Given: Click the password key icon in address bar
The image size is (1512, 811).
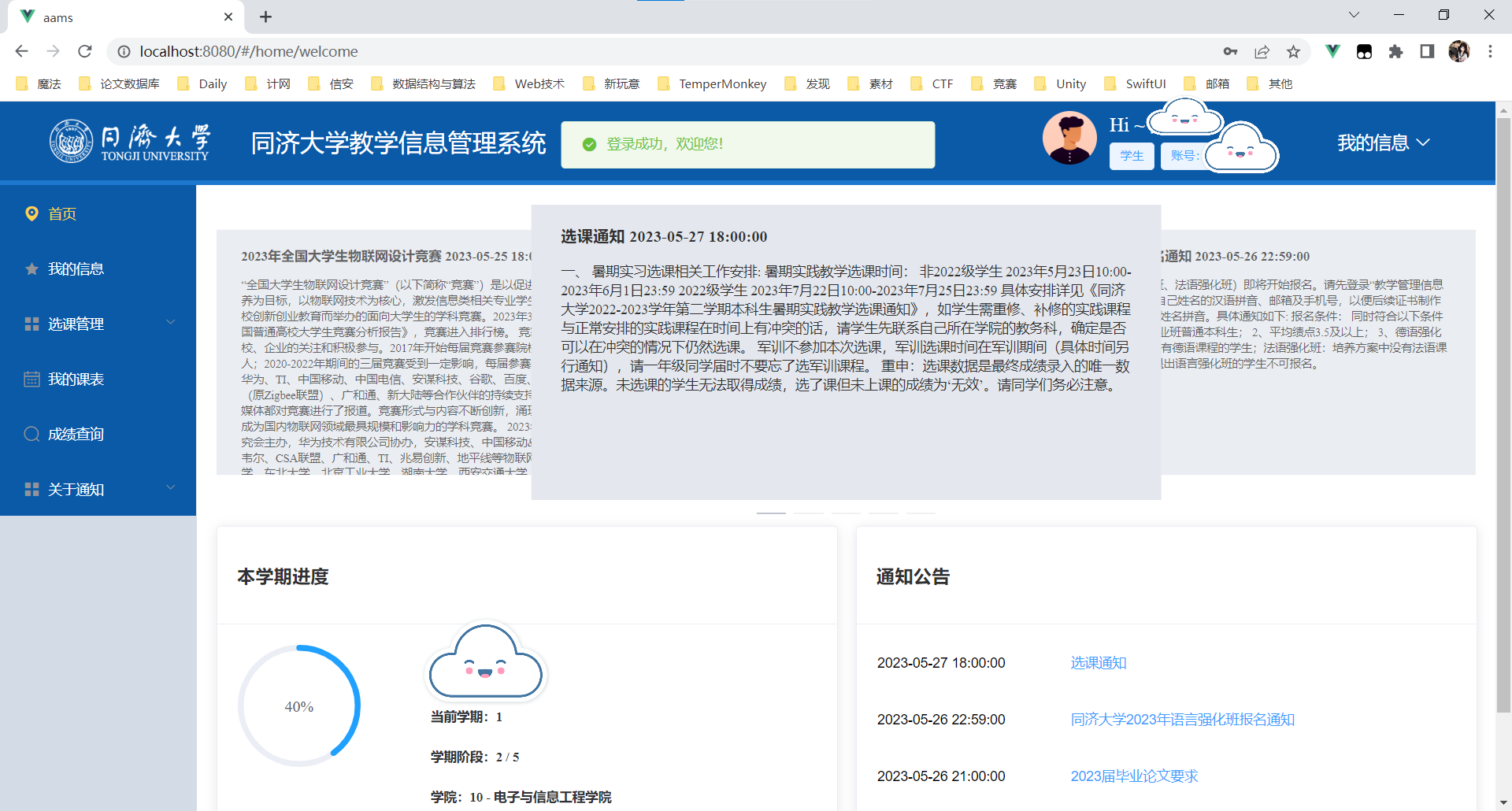Looking at the screenshot, I should click(1230, 51).
